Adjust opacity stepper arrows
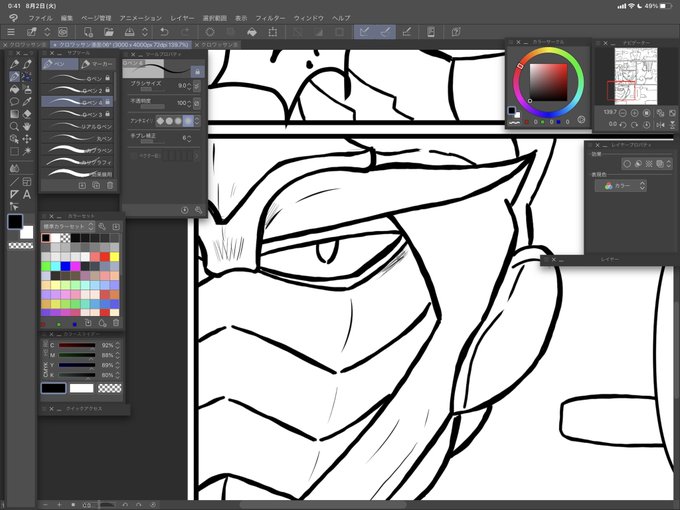 (189, 103)
